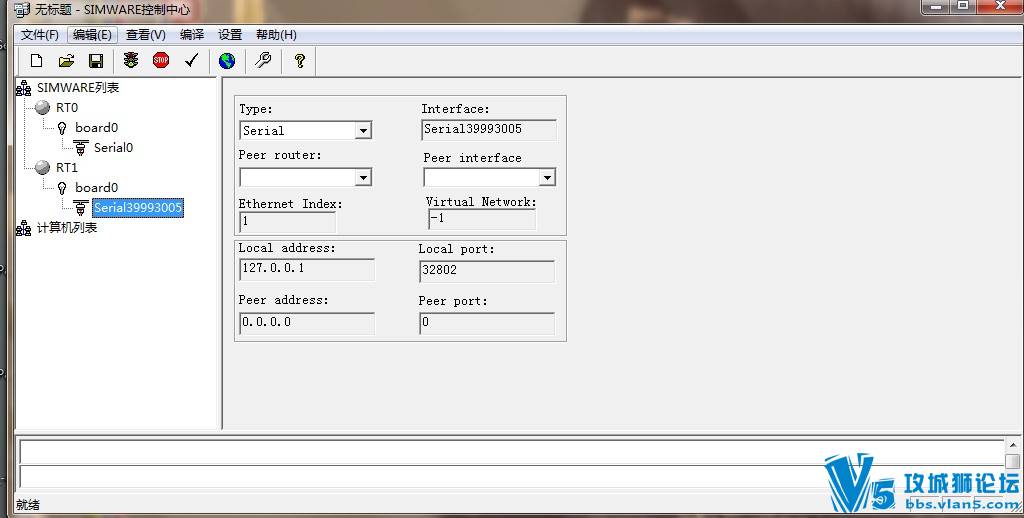Open the 查看(V) menu
Image resolution: width=1024 pixels, height=518 pixels.
(x=146, y=35)
